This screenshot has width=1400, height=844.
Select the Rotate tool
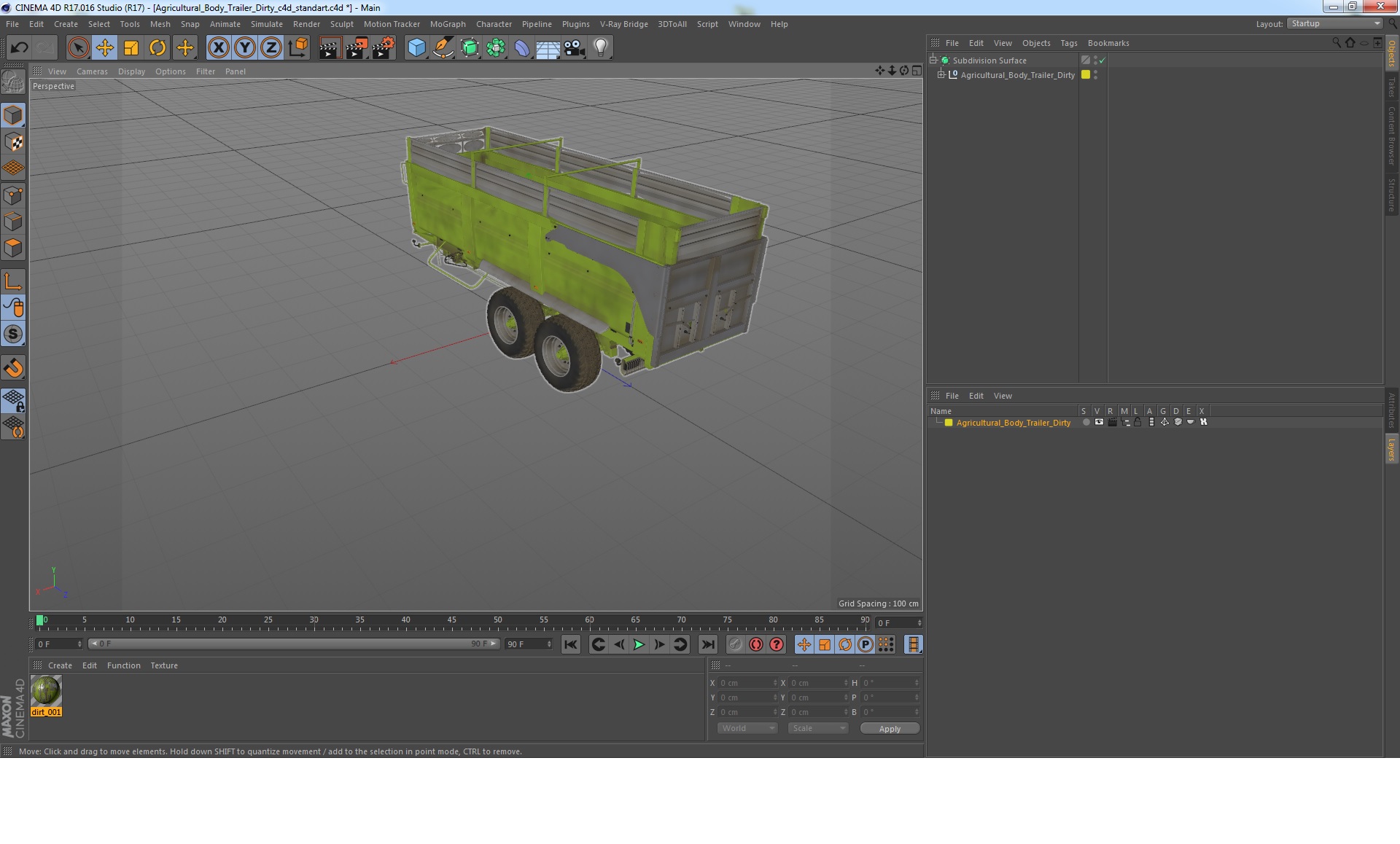point(157,48)
